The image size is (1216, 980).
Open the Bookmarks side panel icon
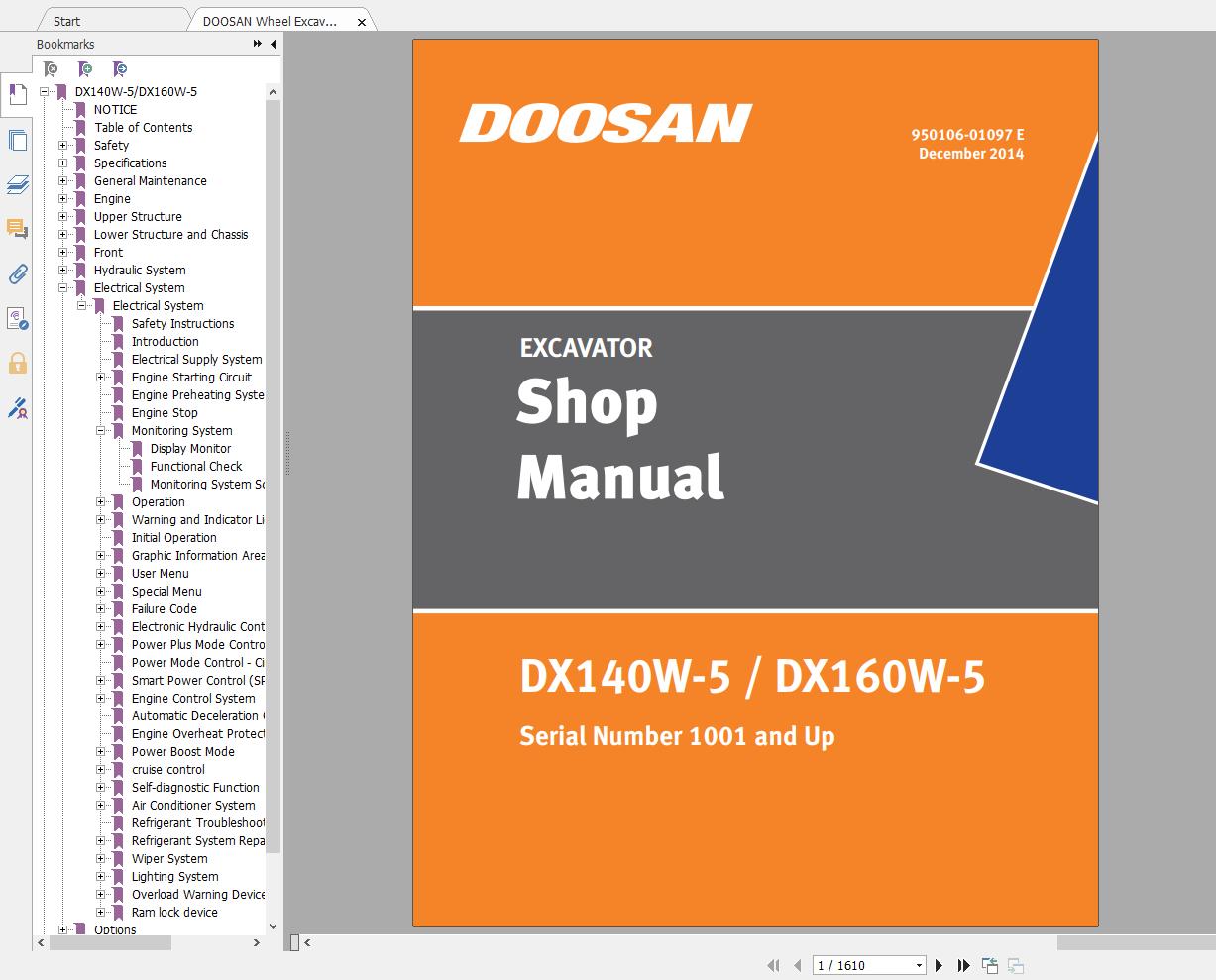(x=17, y=94)
